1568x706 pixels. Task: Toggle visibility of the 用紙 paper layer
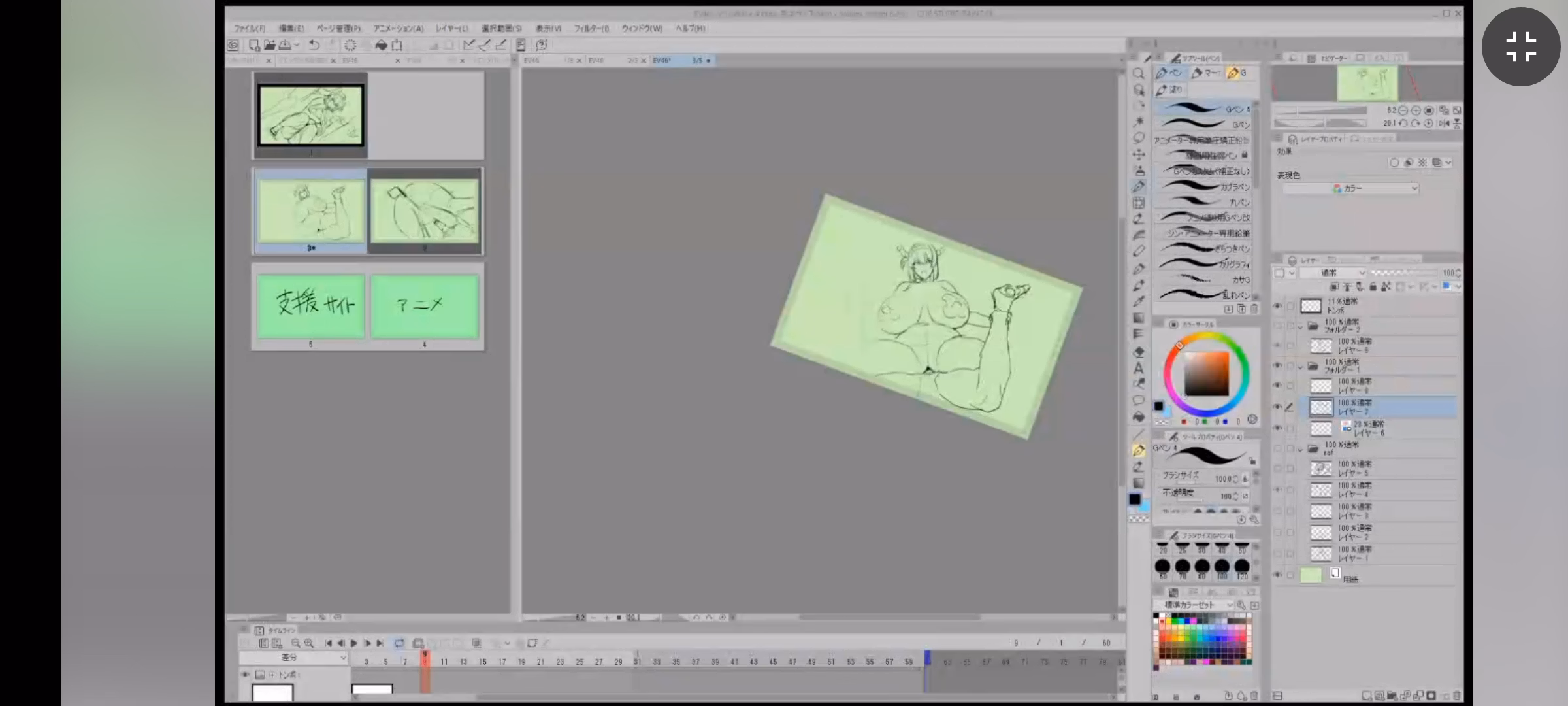tap(1278, 575)
